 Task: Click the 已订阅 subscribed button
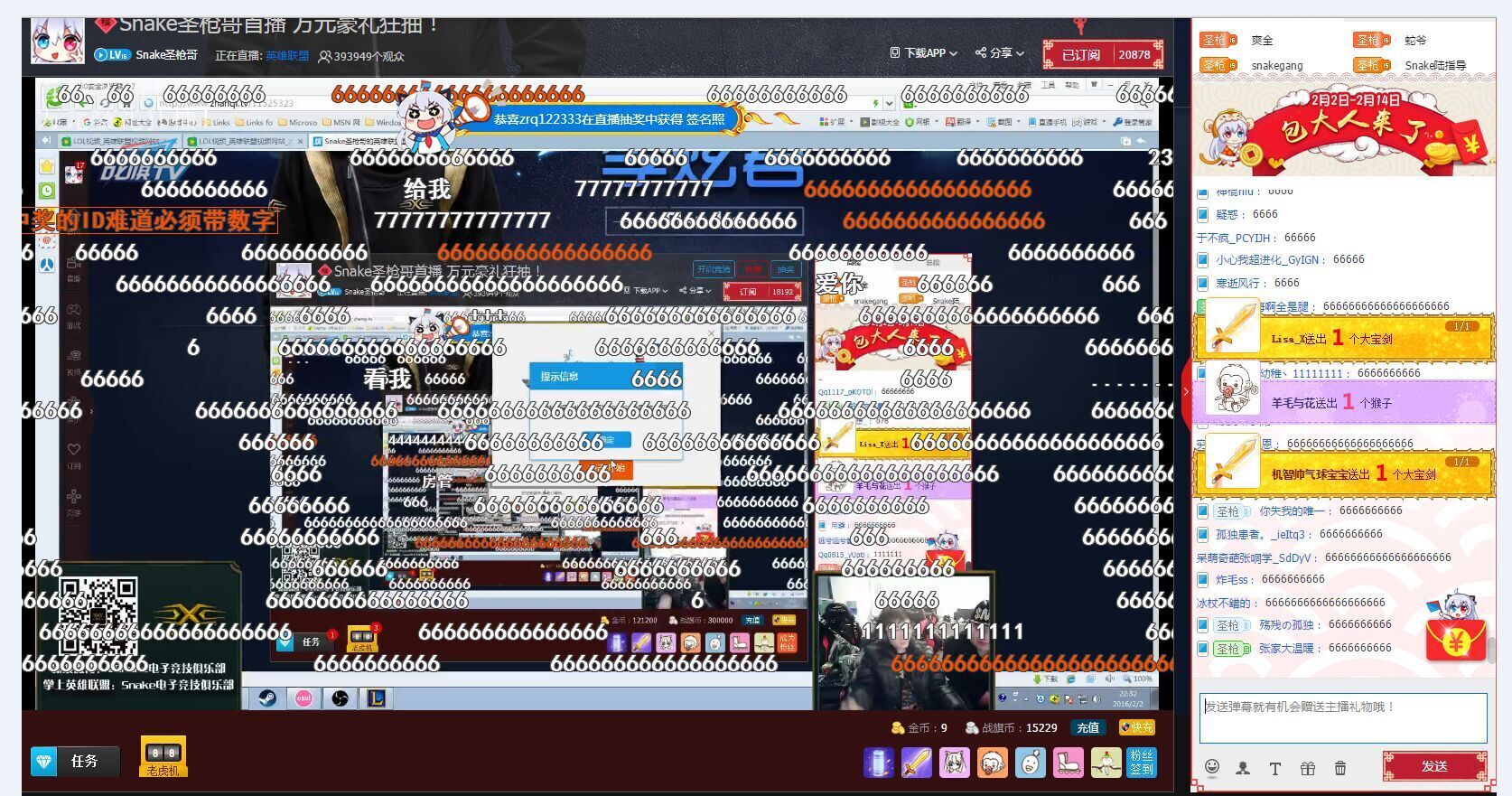coord(1081,54)
